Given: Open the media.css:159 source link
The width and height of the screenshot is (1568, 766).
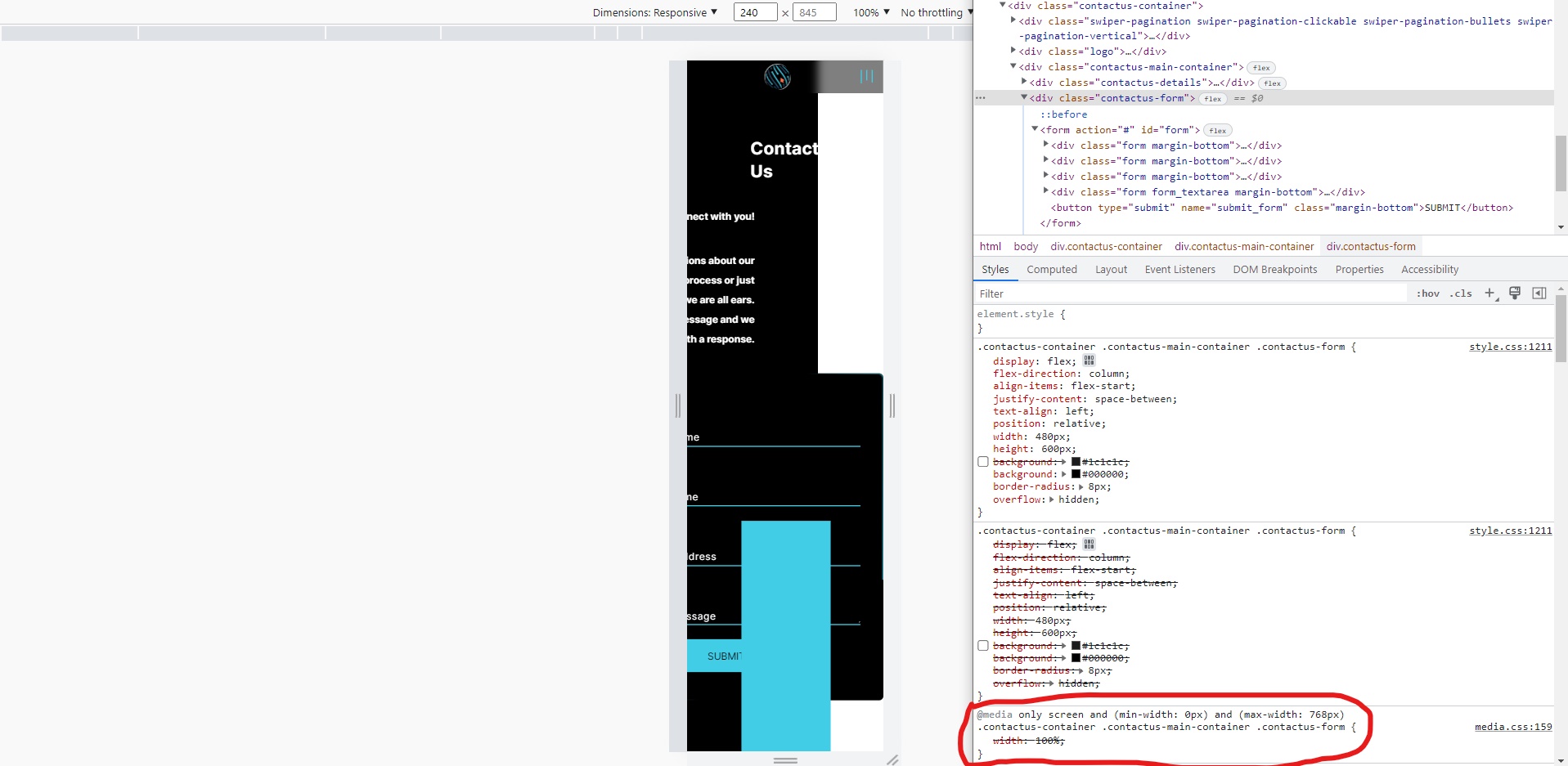Looking at the screenshot, I should (1513, 727).
